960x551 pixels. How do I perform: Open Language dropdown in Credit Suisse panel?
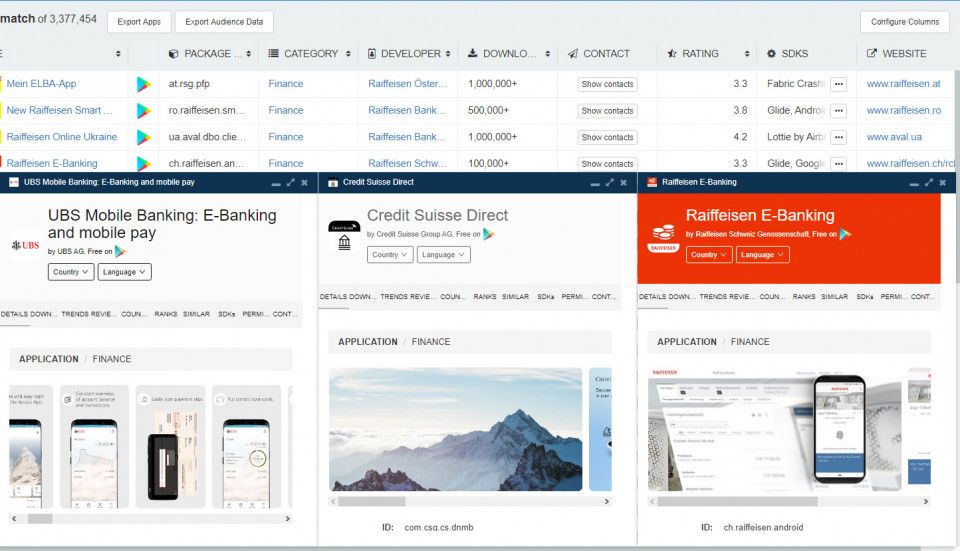tap(443, 255)
